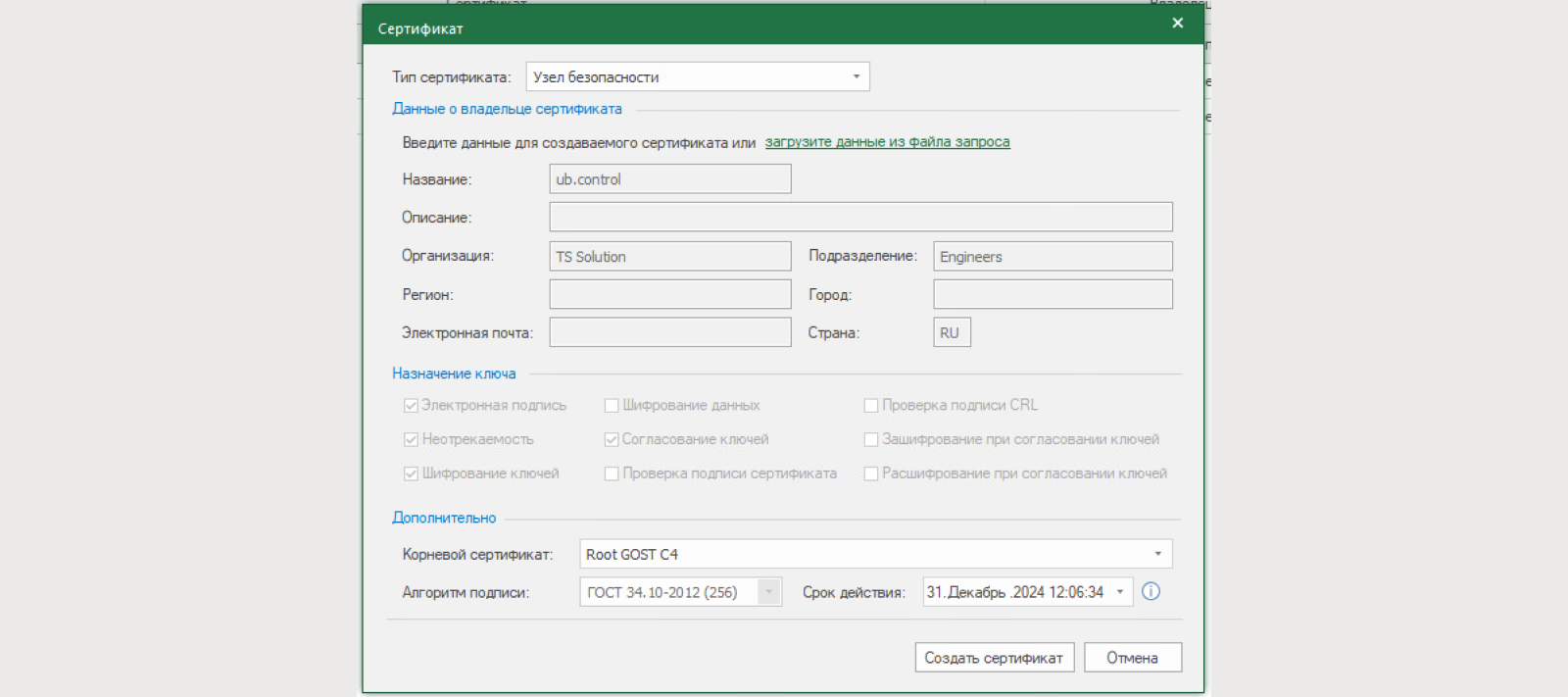The width and height of the screenshot is (1568, 697).
Task: Click the date value 31.Декабрь.2024 12:06:34
Action: point(1014,592)
